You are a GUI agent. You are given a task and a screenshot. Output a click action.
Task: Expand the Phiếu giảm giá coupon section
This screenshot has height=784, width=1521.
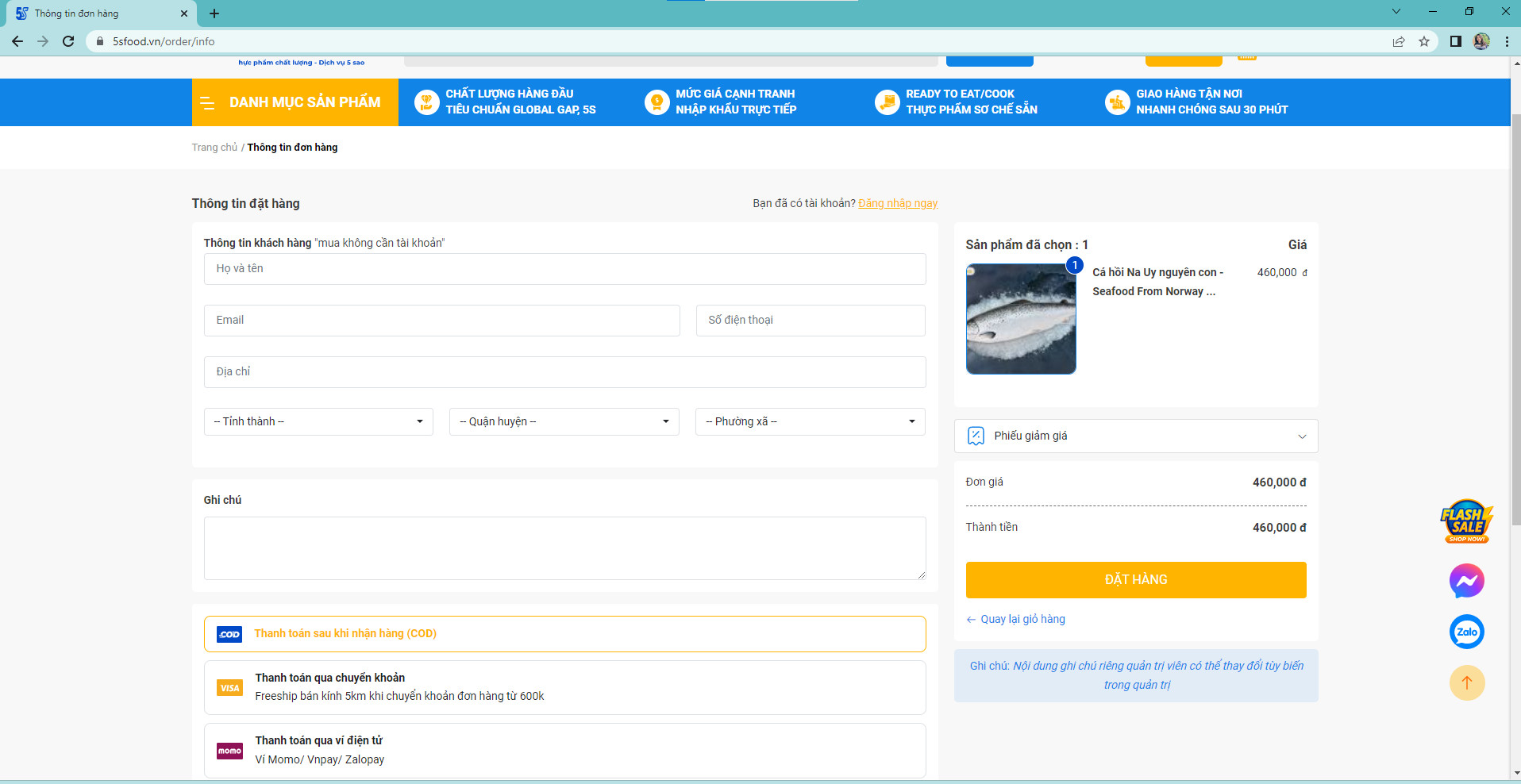coord(1135,436)
